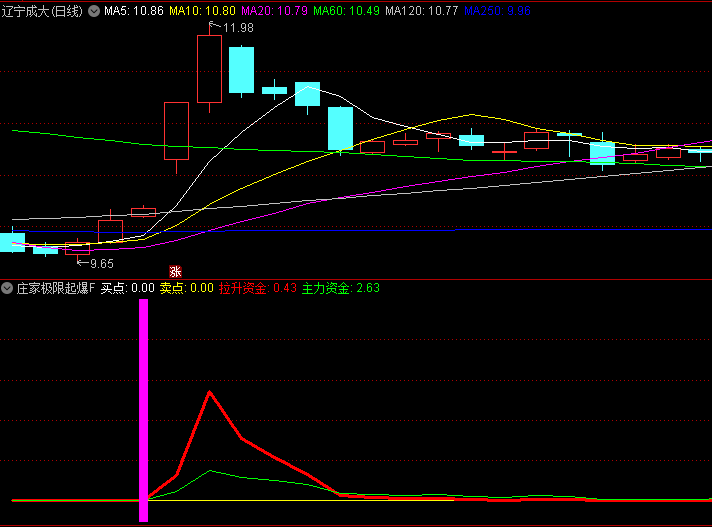
Task: Click the 买点: 0.00 value
Action: [x=128, y=288]
